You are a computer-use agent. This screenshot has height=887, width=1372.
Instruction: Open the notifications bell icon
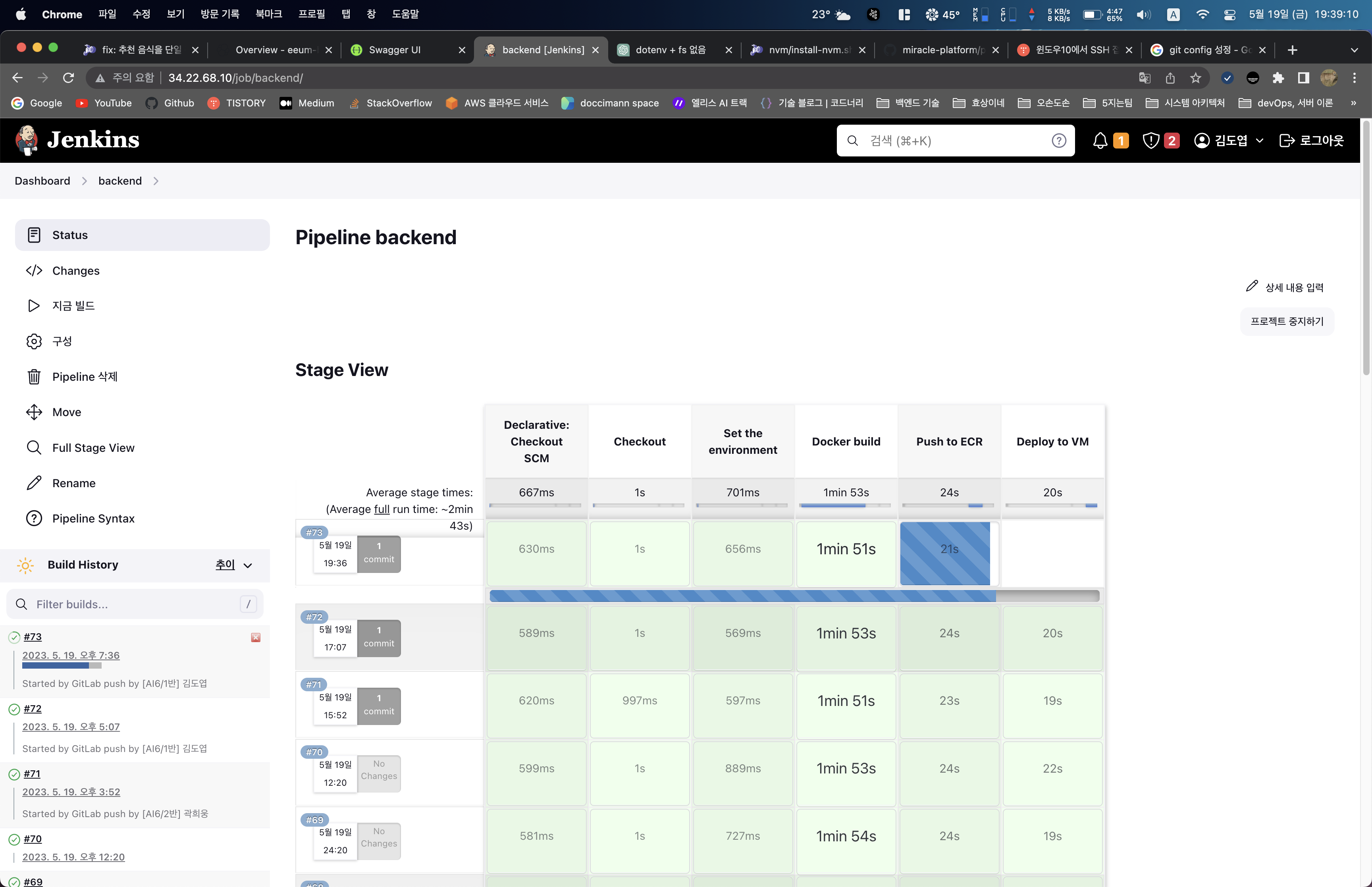[1100, 140]
